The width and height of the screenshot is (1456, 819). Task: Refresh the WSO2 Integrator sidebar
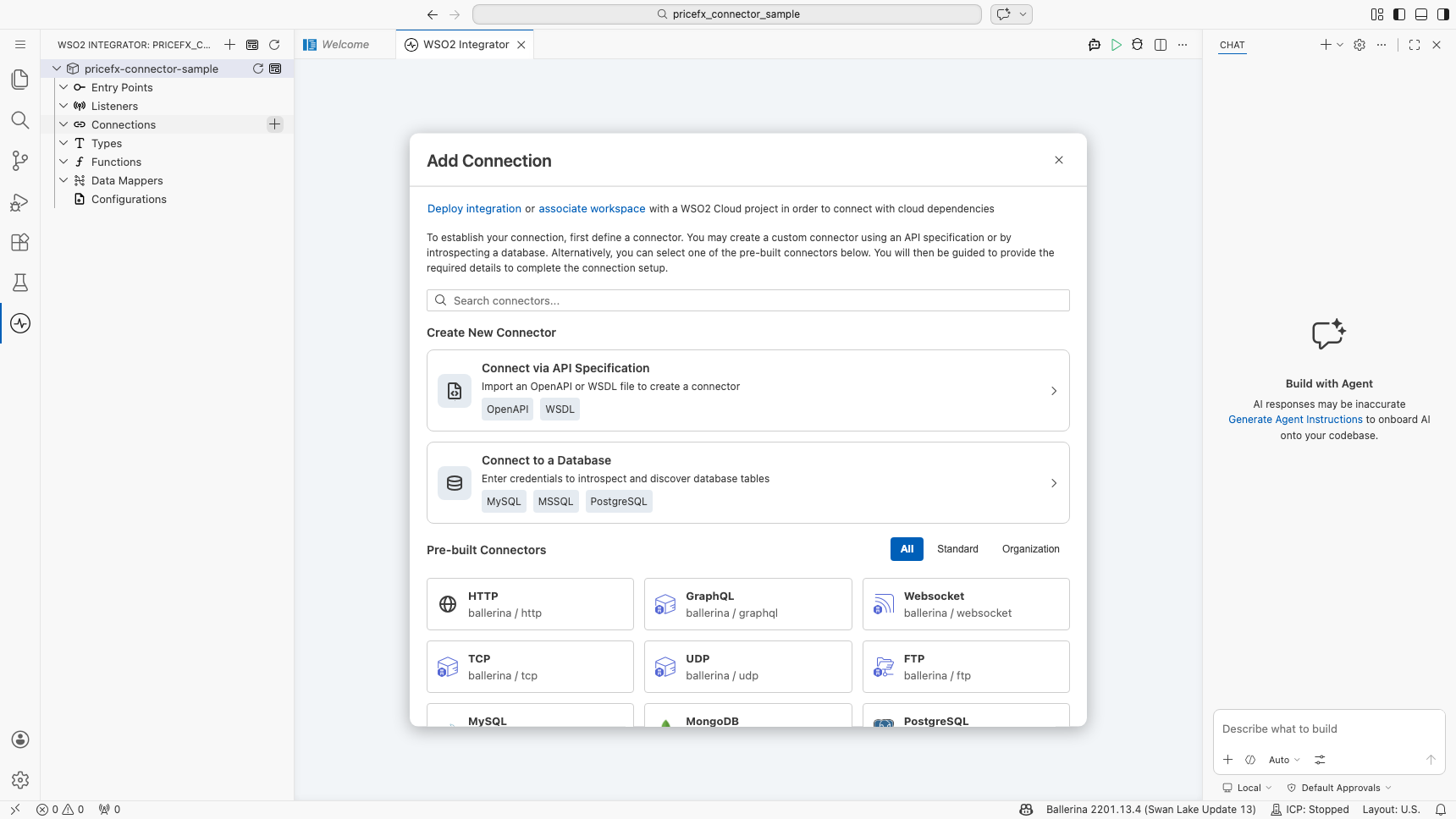[x=274, y=45]
